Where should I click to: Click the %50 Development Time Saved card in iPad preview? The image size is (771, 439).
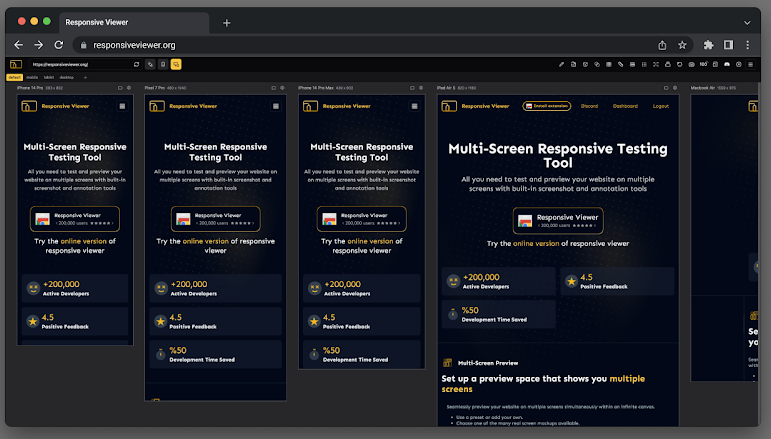(x=499, y=314)
